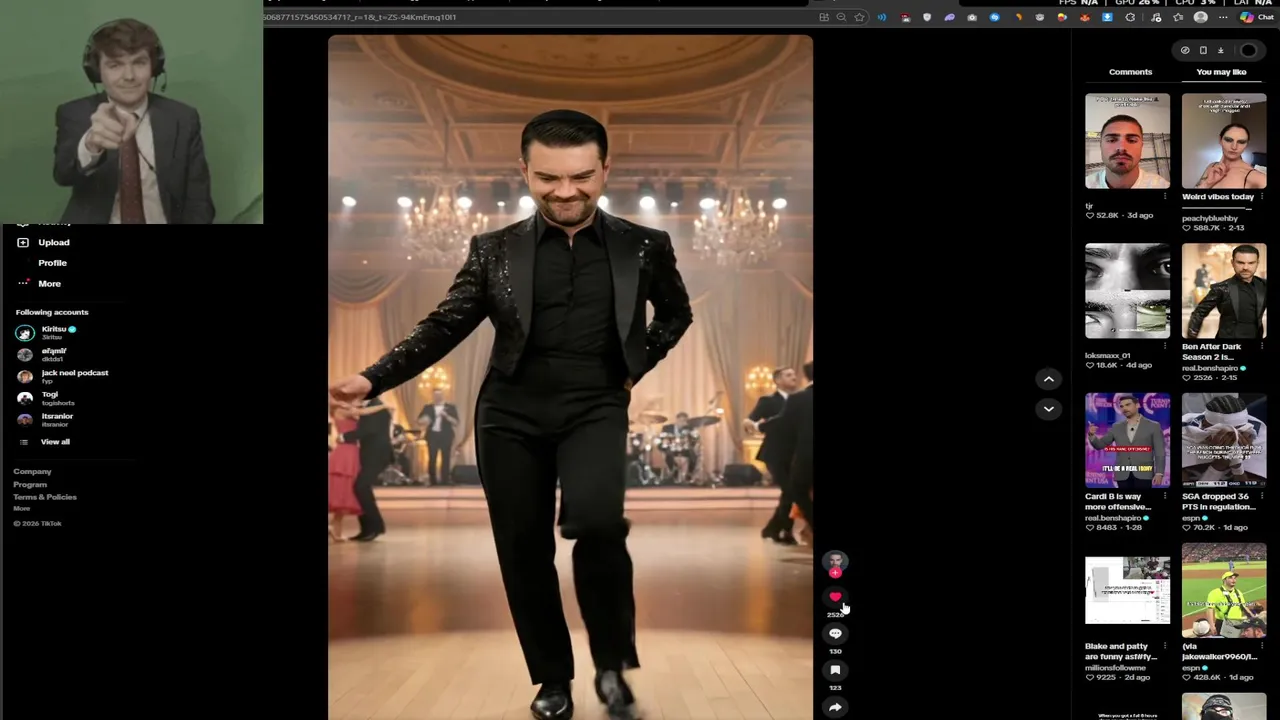Click the browser address bar URL

pyautogui.click(x=360, y=17)
